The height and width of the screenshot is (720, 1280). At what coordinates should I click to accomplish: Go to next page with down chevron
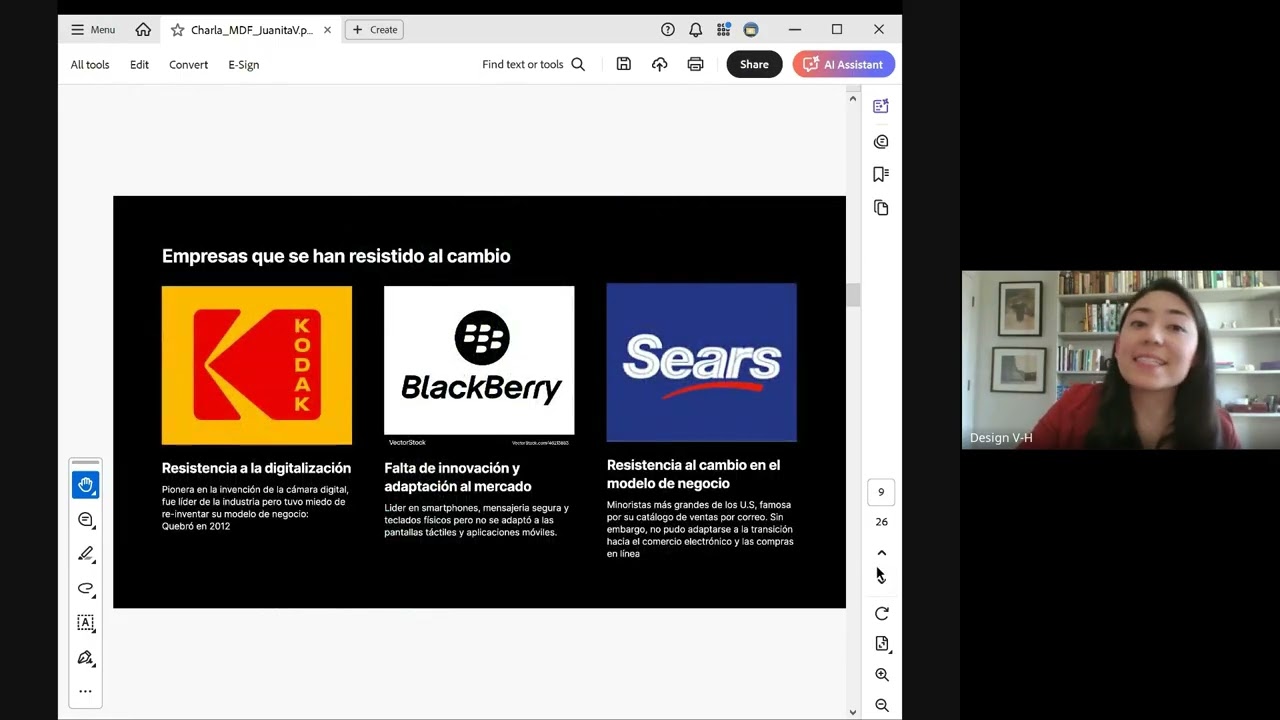click(881, 579)
